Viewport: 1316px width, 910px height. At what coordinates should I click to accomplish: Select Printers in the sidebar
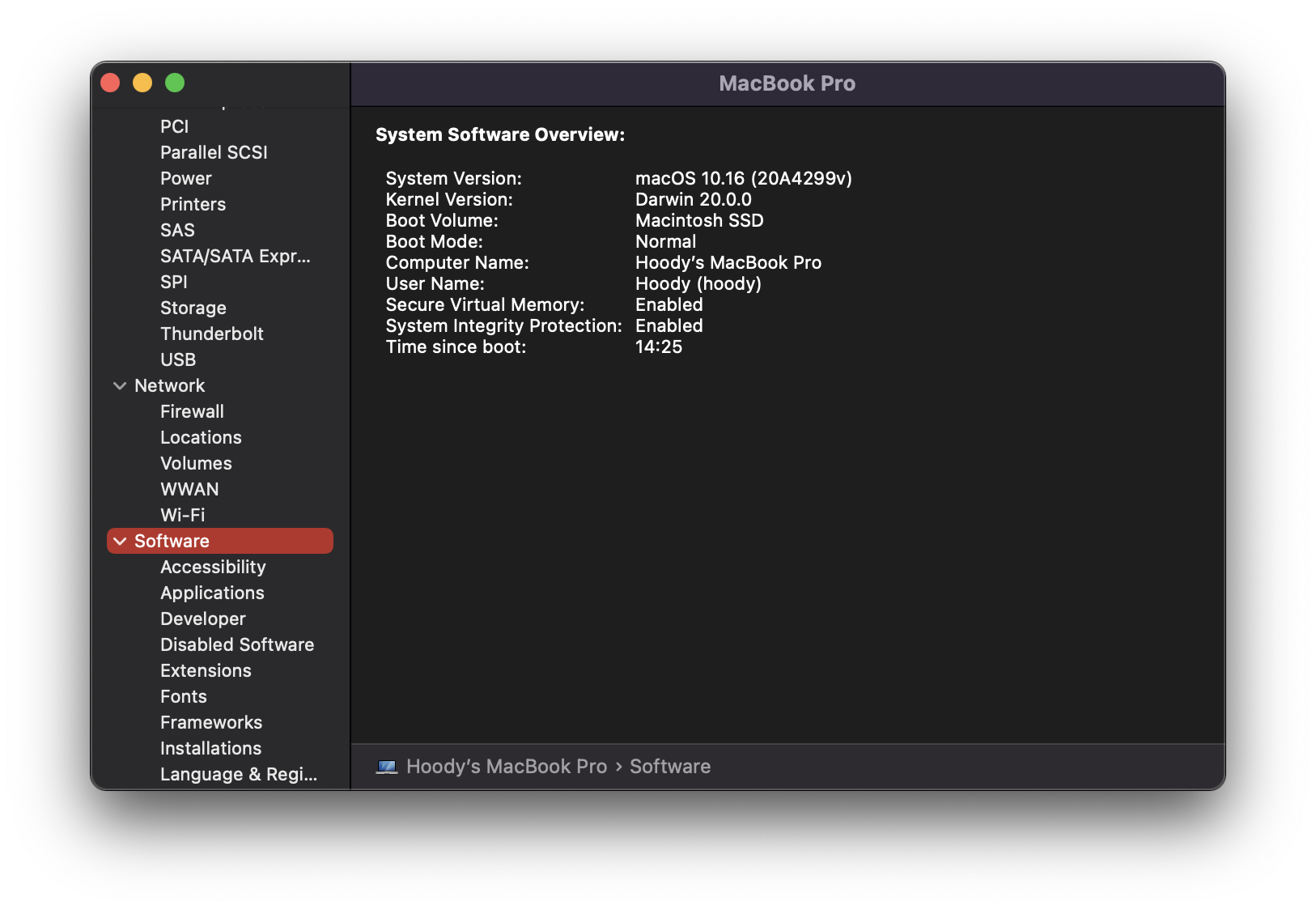193,204
